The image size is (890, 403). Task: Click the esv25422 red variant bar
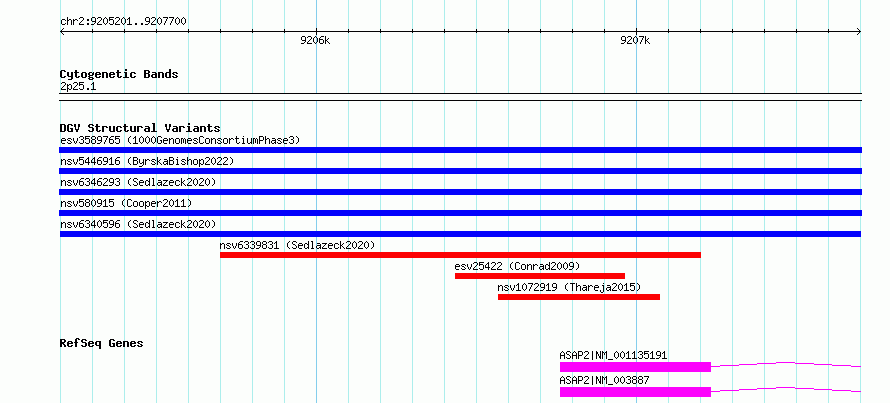pos(540,276)
